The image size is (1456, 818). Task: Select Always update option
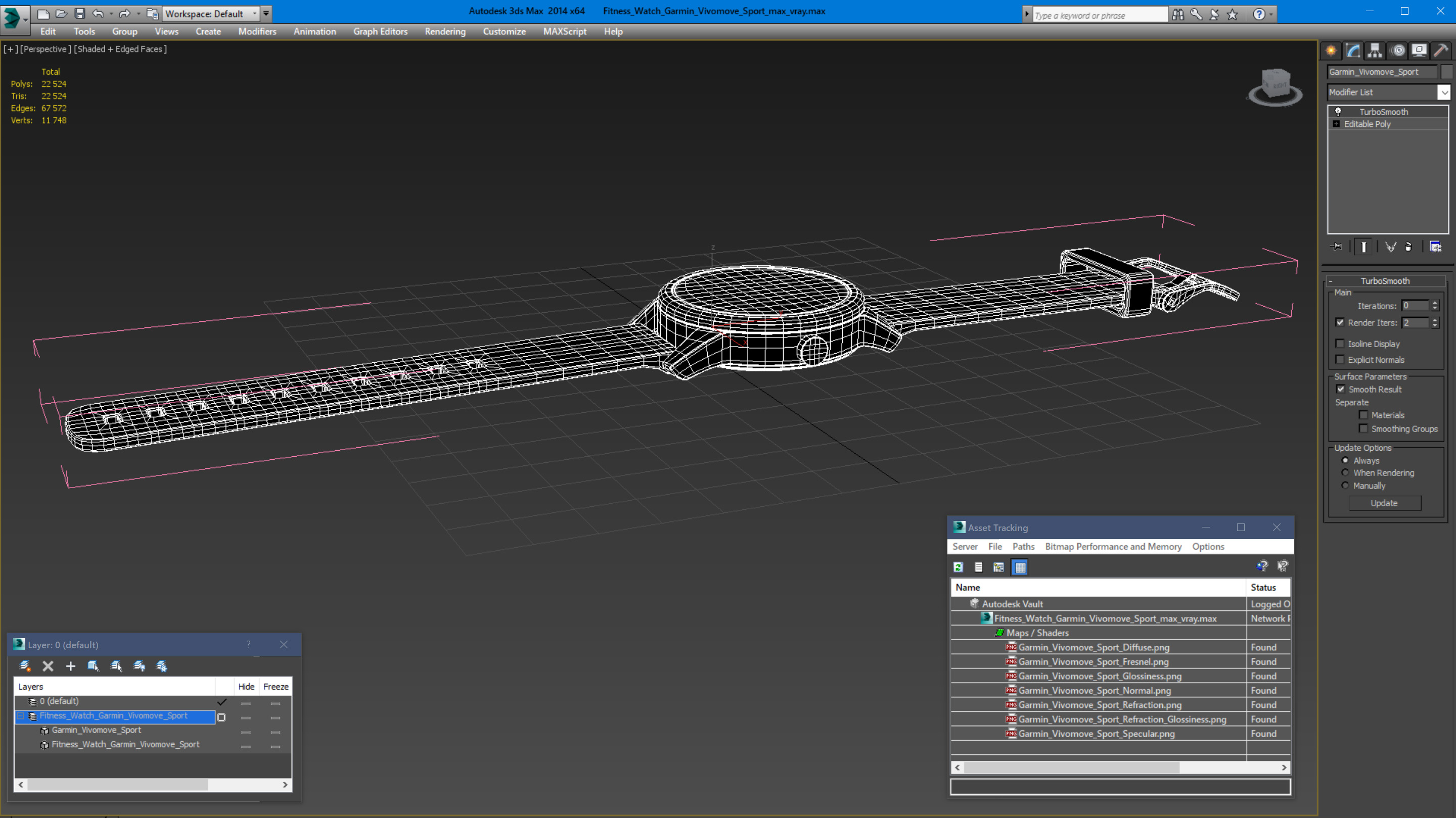coord(1345,460)
